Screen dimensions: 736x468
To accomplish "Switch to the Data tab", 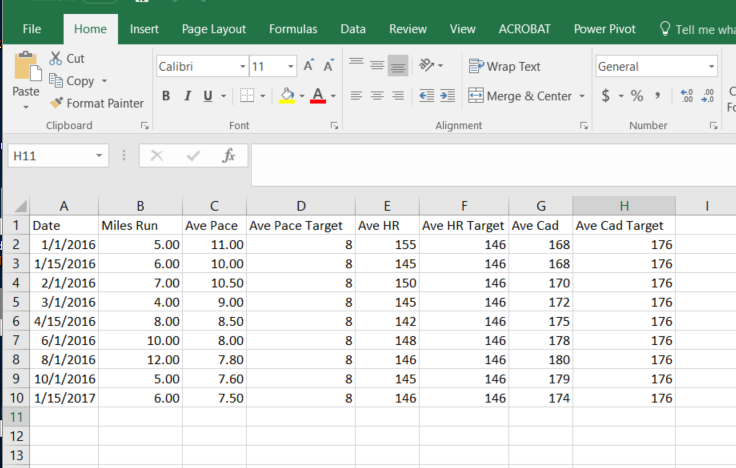I will click(353, 29).
